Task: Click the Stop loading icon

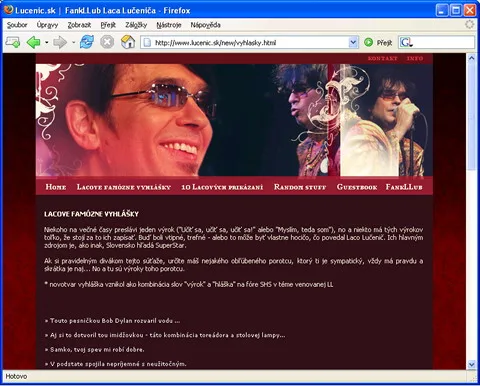Action: point(107,42)
